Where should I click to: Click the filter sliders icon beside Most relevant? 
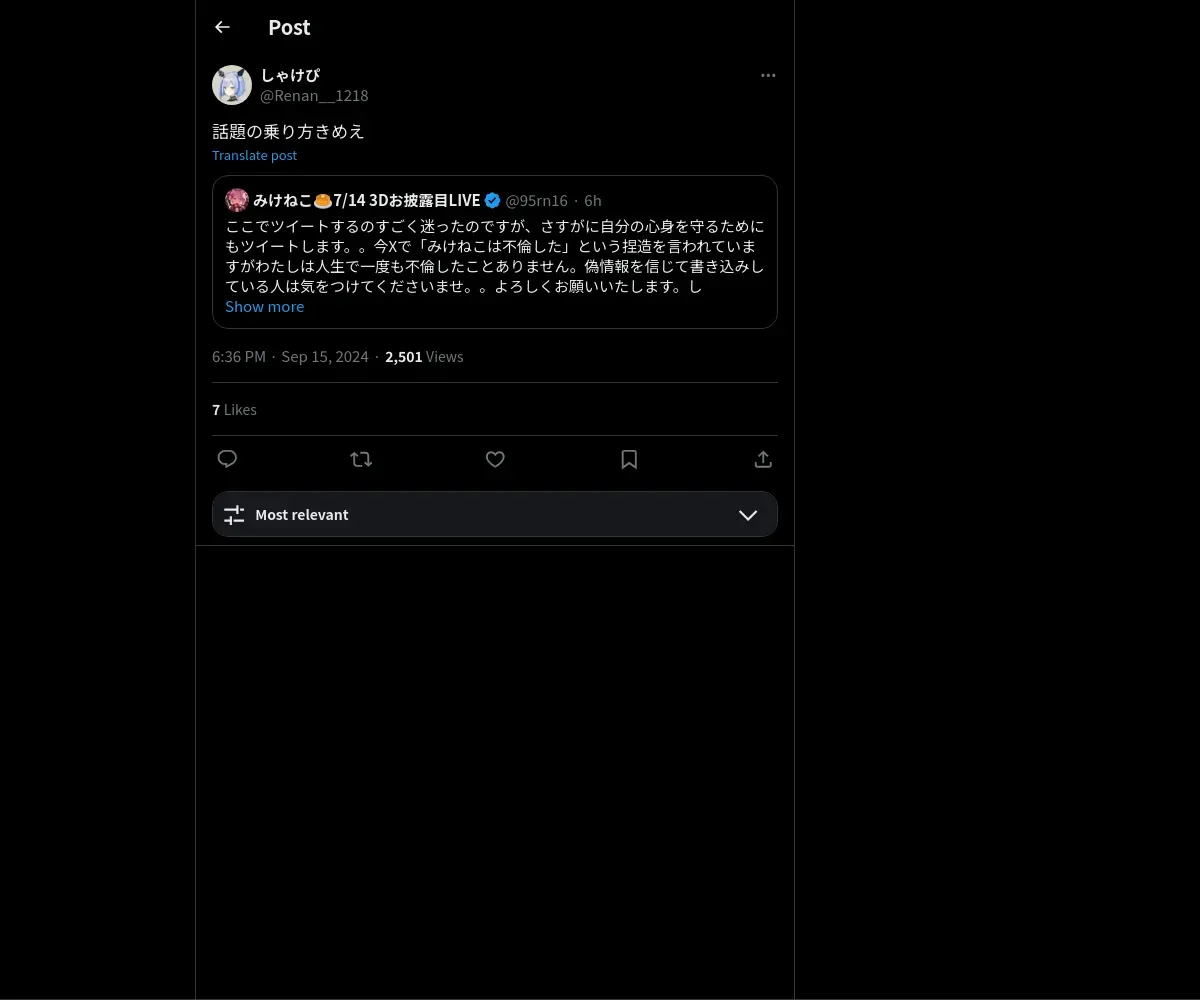coord(234,515)
